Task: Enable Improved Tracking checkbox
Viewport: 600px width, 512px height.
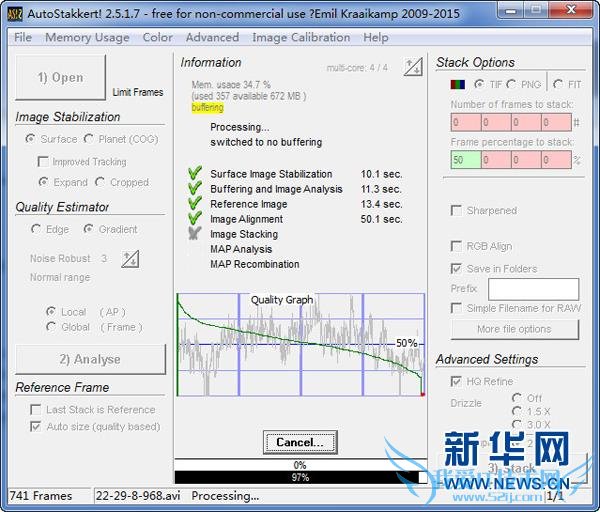Action: point(82,162)
